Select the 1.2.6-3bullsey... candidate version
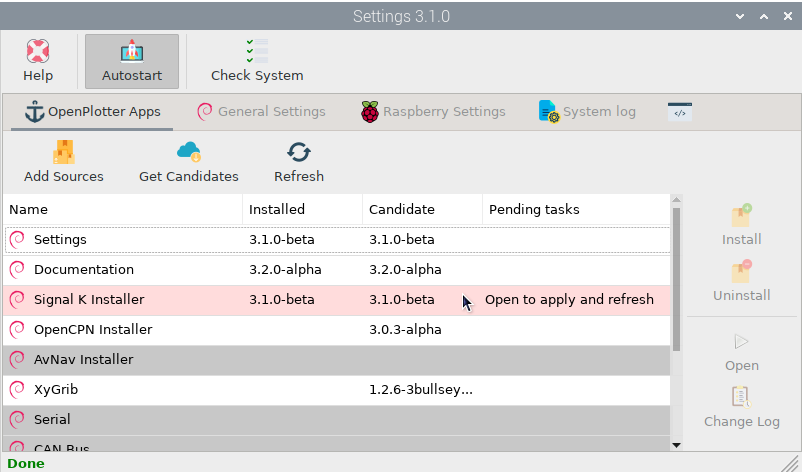The height and width of the screenshot is (474, 802). pyautogui.click(x=421, y=390)
